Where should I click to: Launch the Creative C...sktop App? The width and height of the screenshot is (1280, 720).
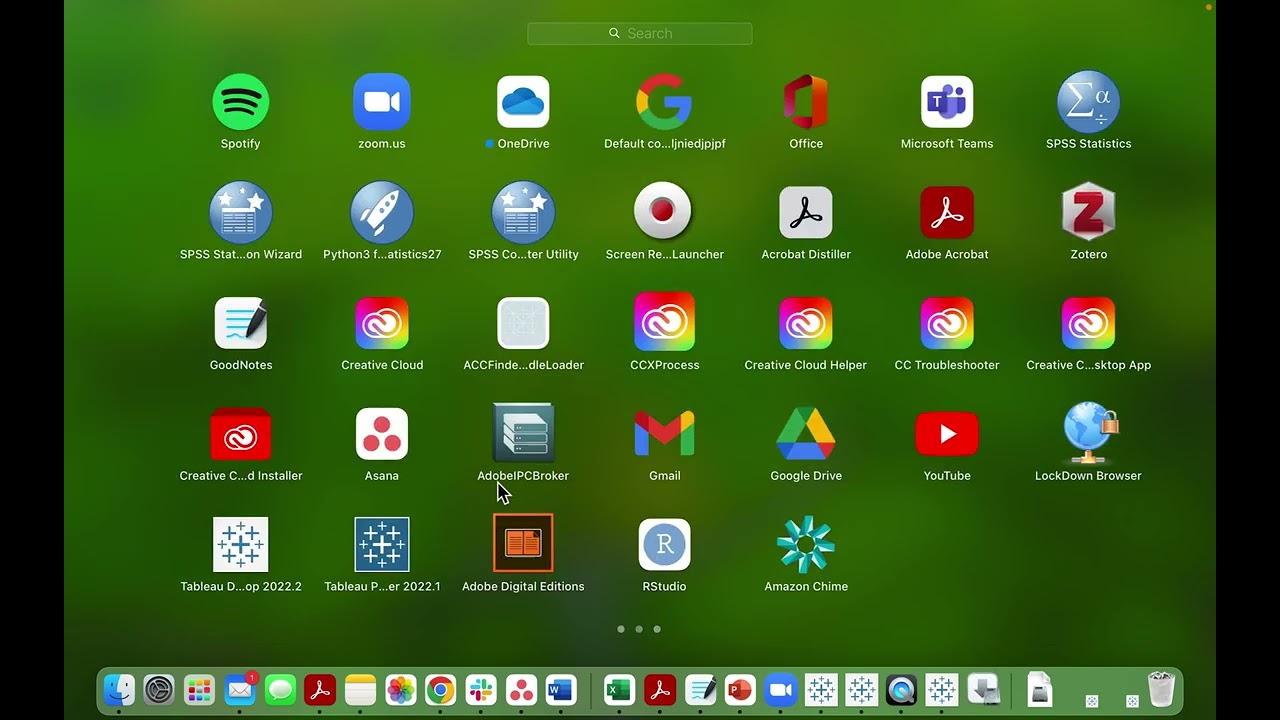click(x=1088, y=323)
